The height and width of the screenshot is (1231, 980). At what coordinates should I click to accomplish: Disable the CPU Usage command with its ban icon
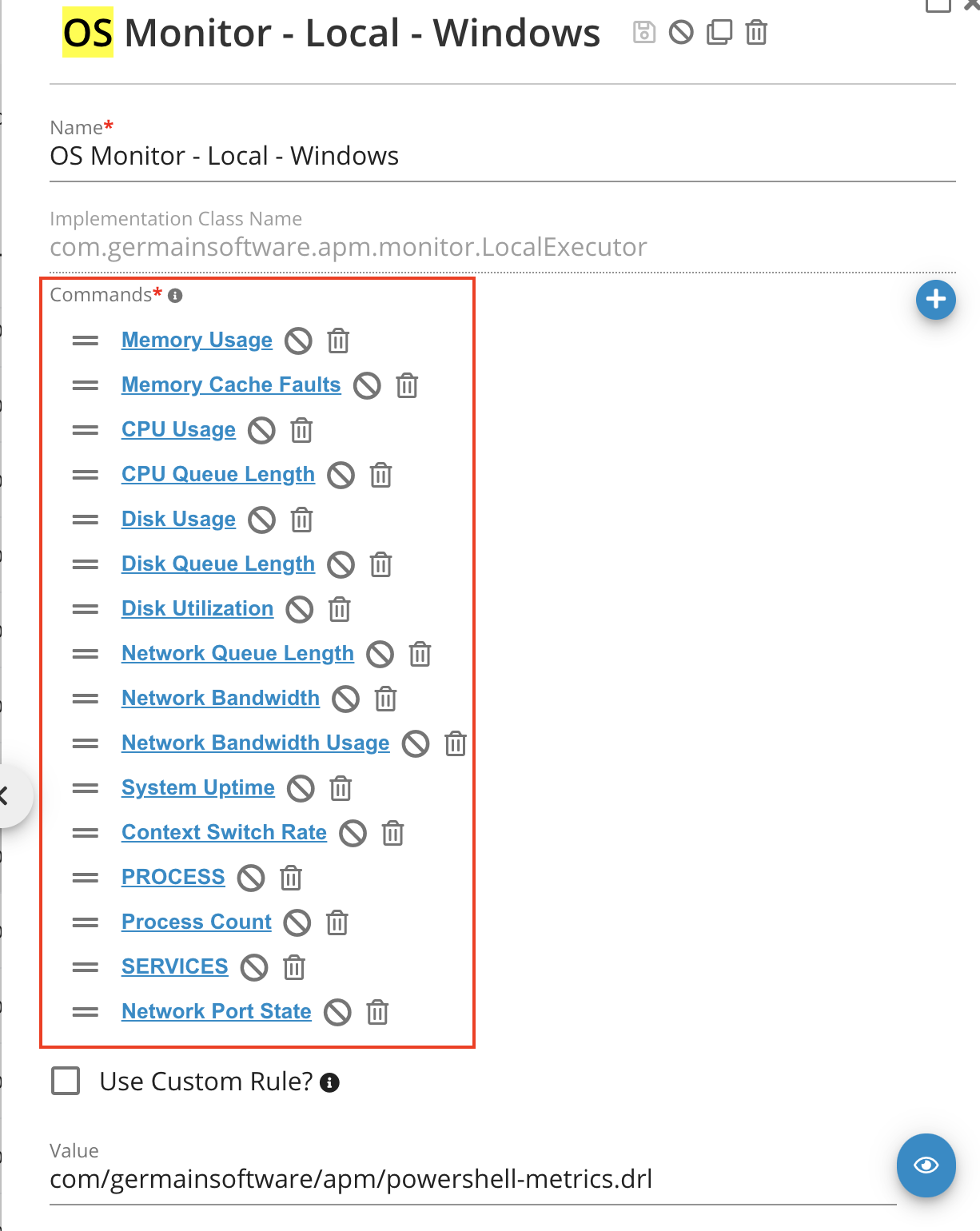261,431
